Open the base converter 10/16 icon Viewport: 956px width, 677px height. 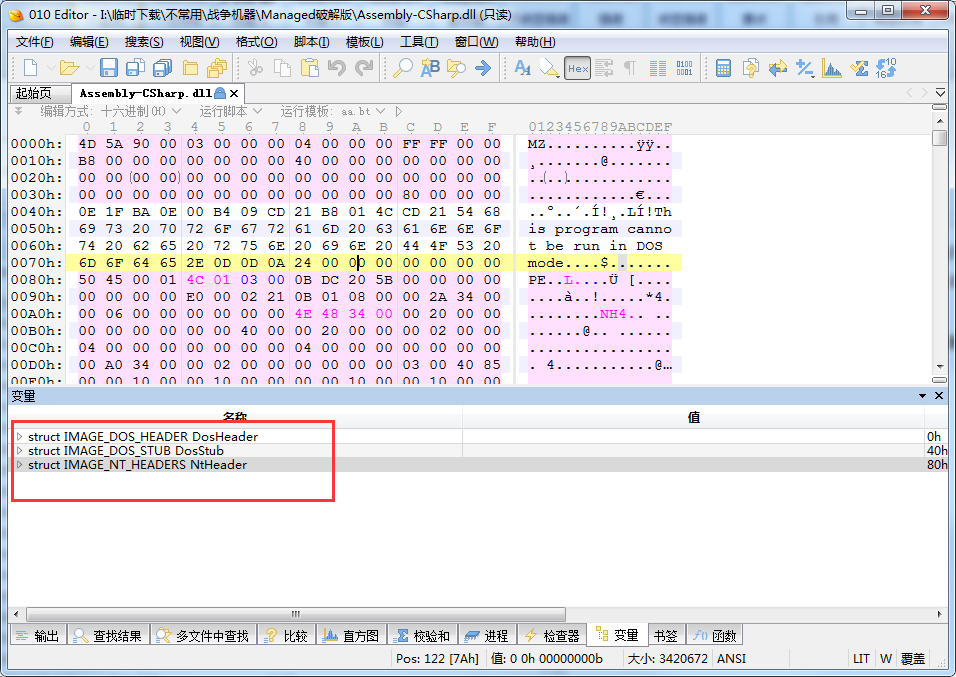pyautogui.click(x=886, y=68)
